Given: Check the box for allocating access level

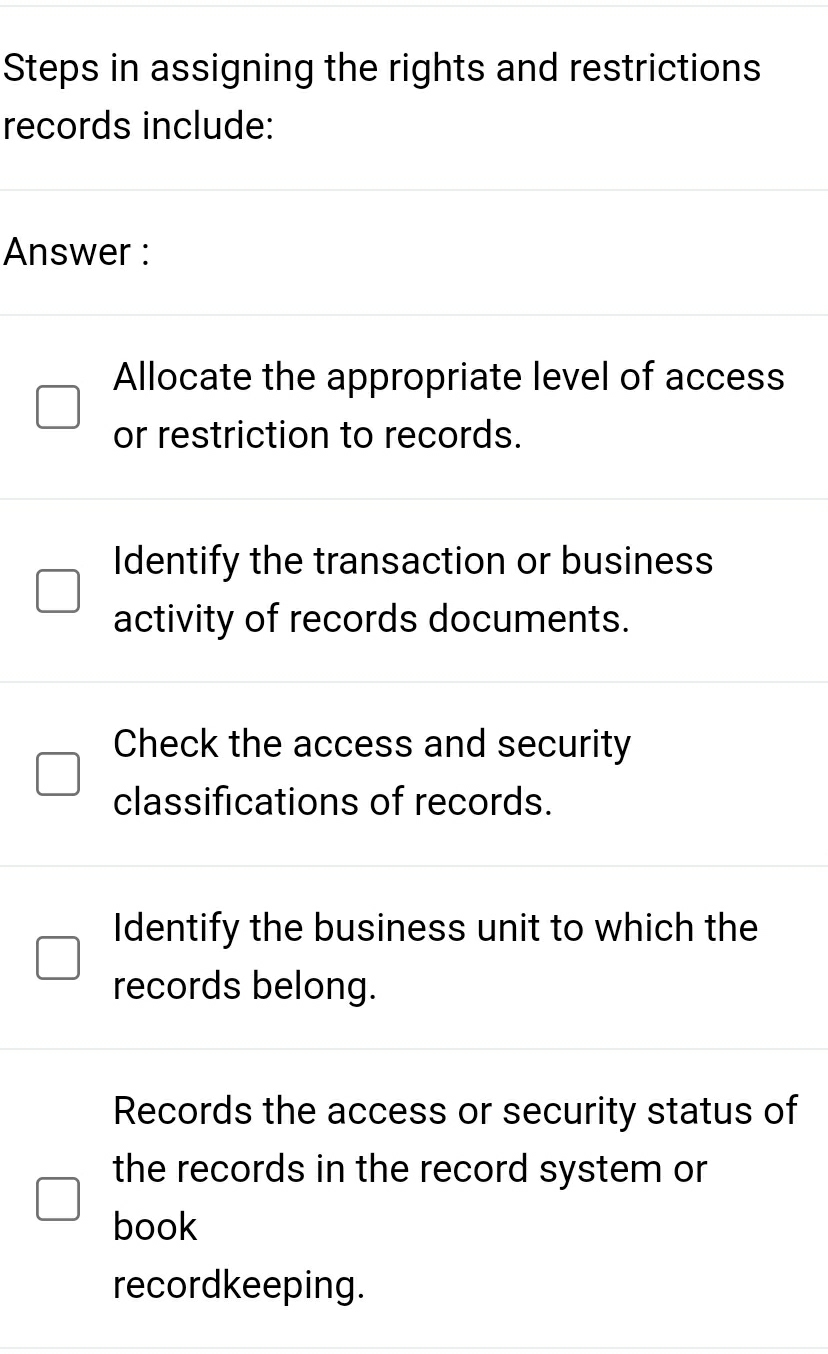Looking at the screenshot, I should pos(58,407).
